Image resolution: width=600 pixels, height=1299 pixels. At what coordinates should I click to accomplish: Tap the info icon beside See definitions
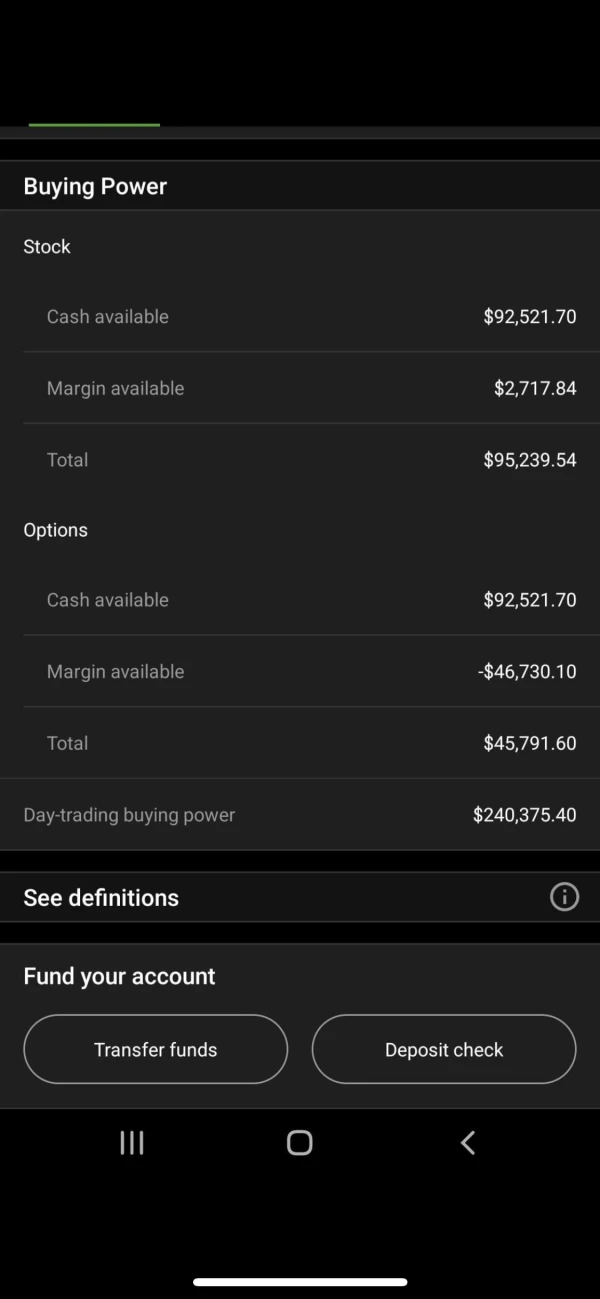564,897
